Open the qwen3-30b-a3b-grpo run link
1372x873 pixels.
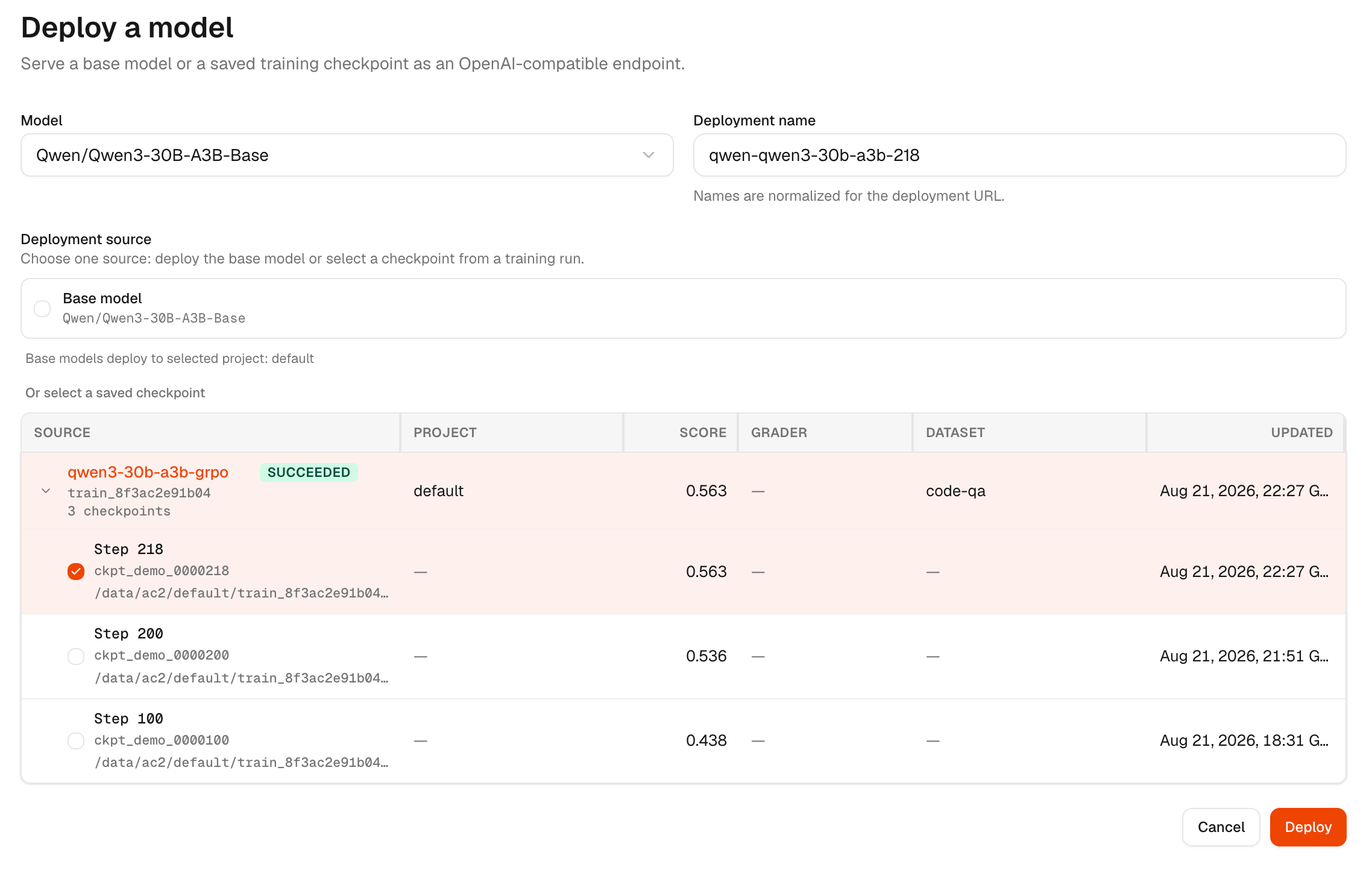[148, 472]
